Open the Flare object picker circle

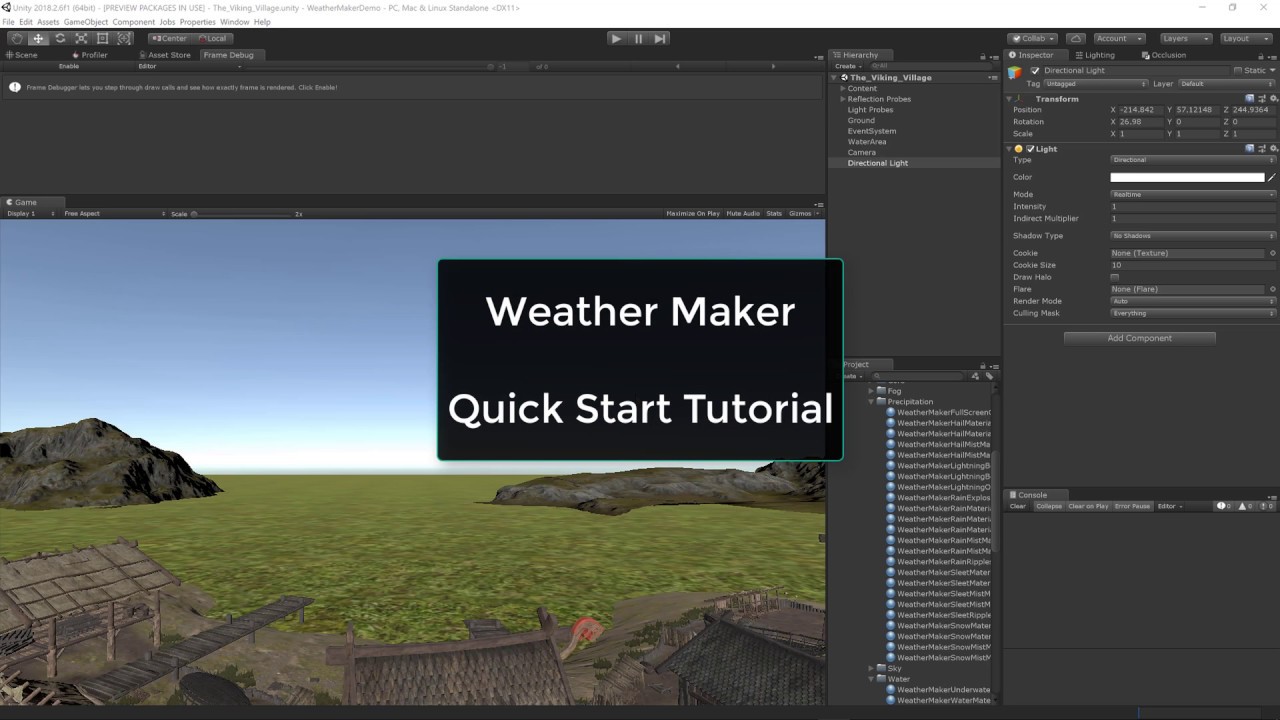(1273, 289)
